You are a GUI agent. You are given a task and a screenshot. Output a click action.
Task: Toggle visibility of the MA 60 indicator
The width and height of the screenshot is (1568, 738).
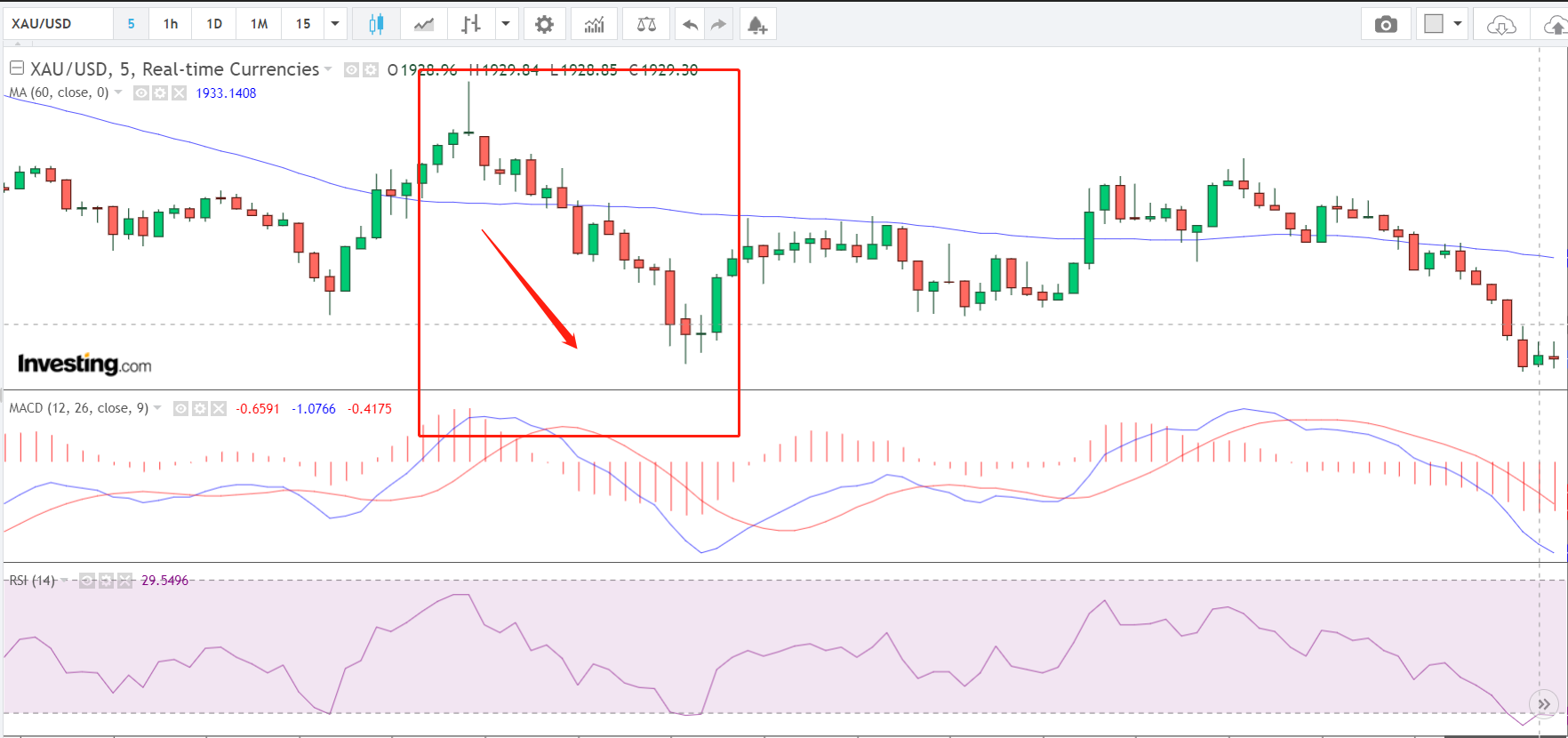click(x=141, y=93)
